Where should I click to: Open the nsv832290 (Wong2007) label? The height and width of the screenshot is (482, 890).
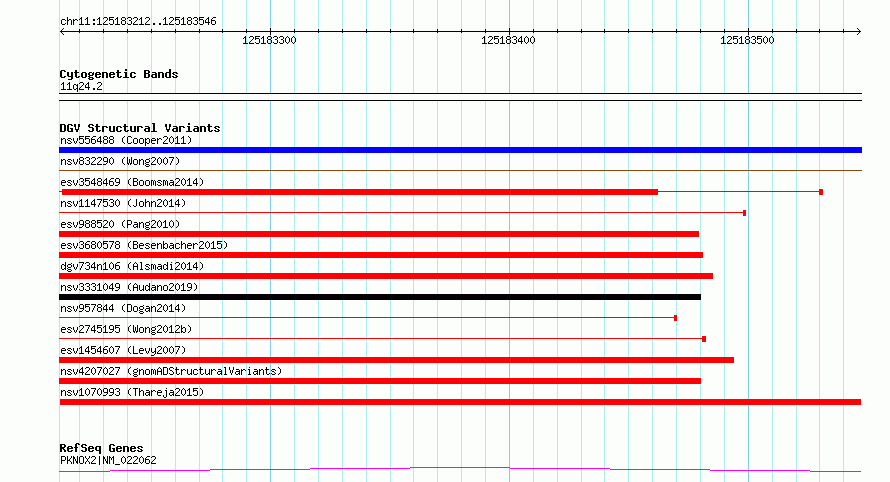click(120, 161)
